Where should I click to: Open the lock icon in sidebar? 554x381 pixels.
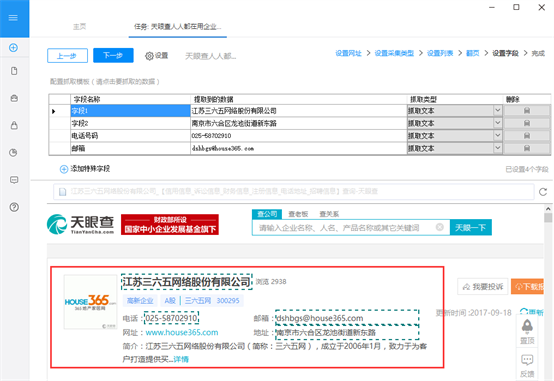[14, 125]
